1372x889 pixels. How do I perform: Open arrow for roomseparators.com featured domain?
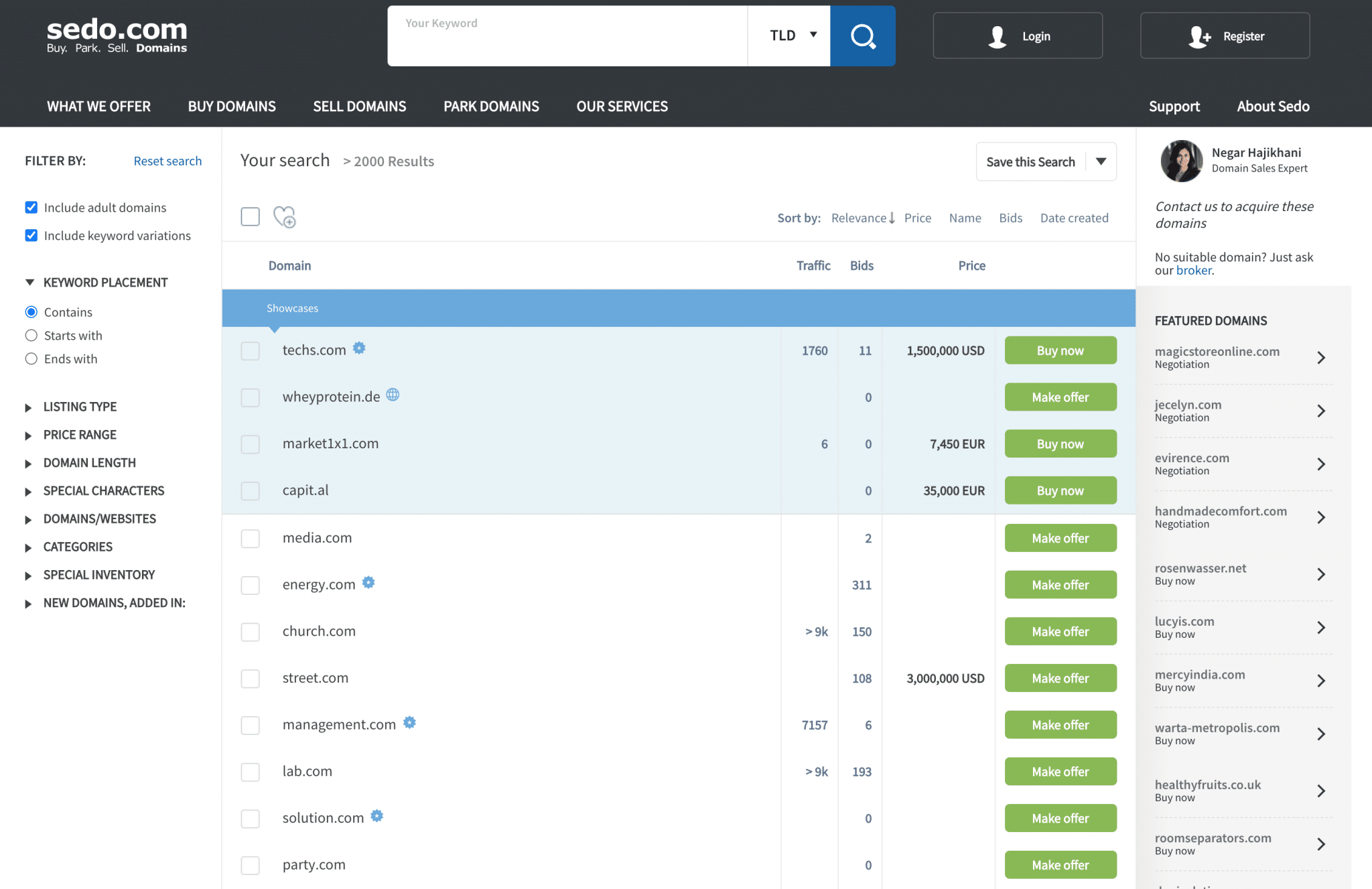(x=1320, y=844)
